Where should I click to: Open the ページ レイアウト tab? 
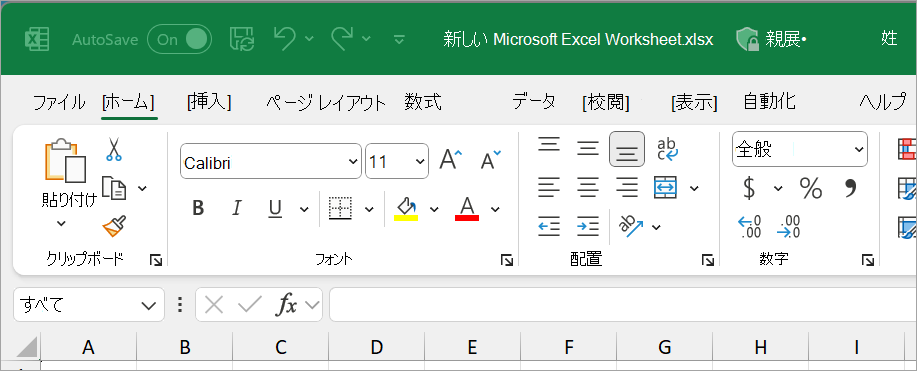[x=326, y=102]
